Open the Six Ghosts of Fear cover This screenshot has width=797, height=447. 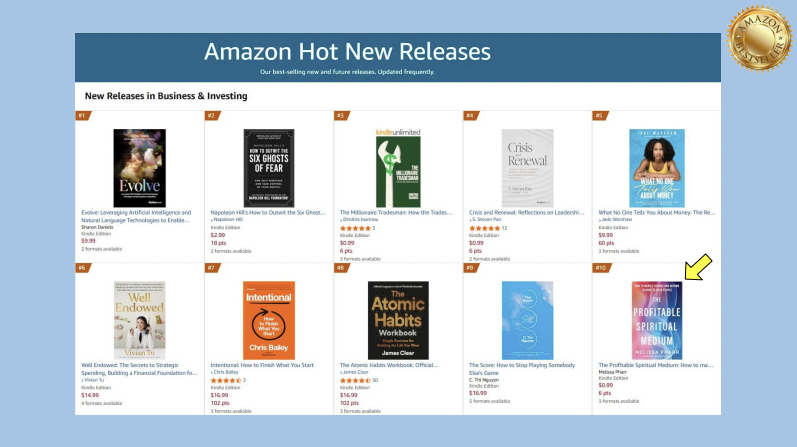268,167
